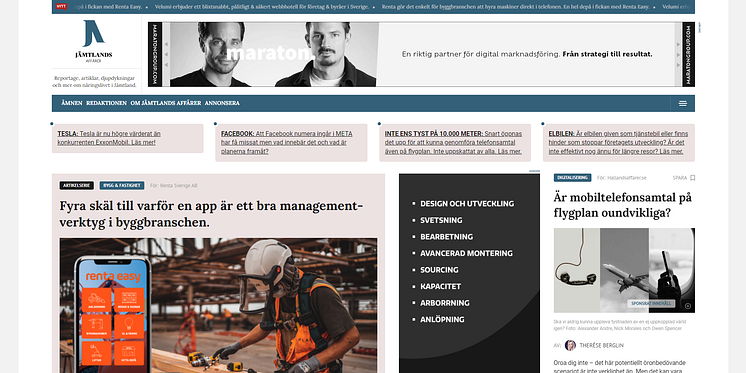
Task: Click KAPACITET in the dark ad
Action: [441, 286]
